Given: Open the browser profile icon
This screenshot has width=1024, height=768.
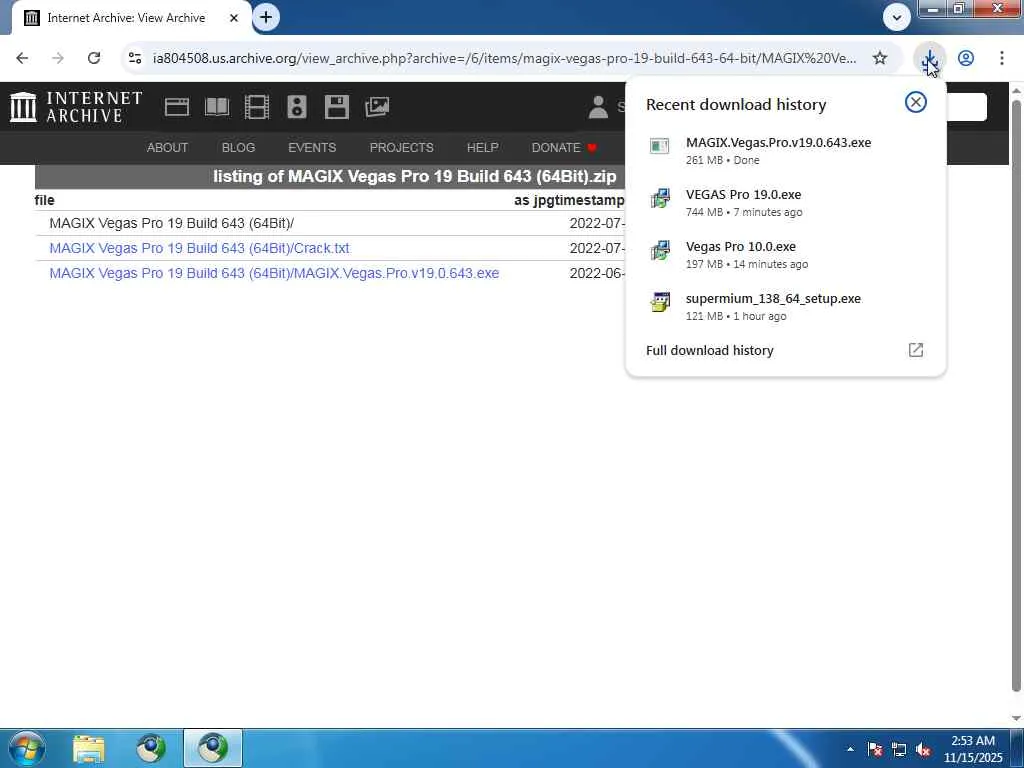Looking at the screenshot, I should click(x=966, y=58).
